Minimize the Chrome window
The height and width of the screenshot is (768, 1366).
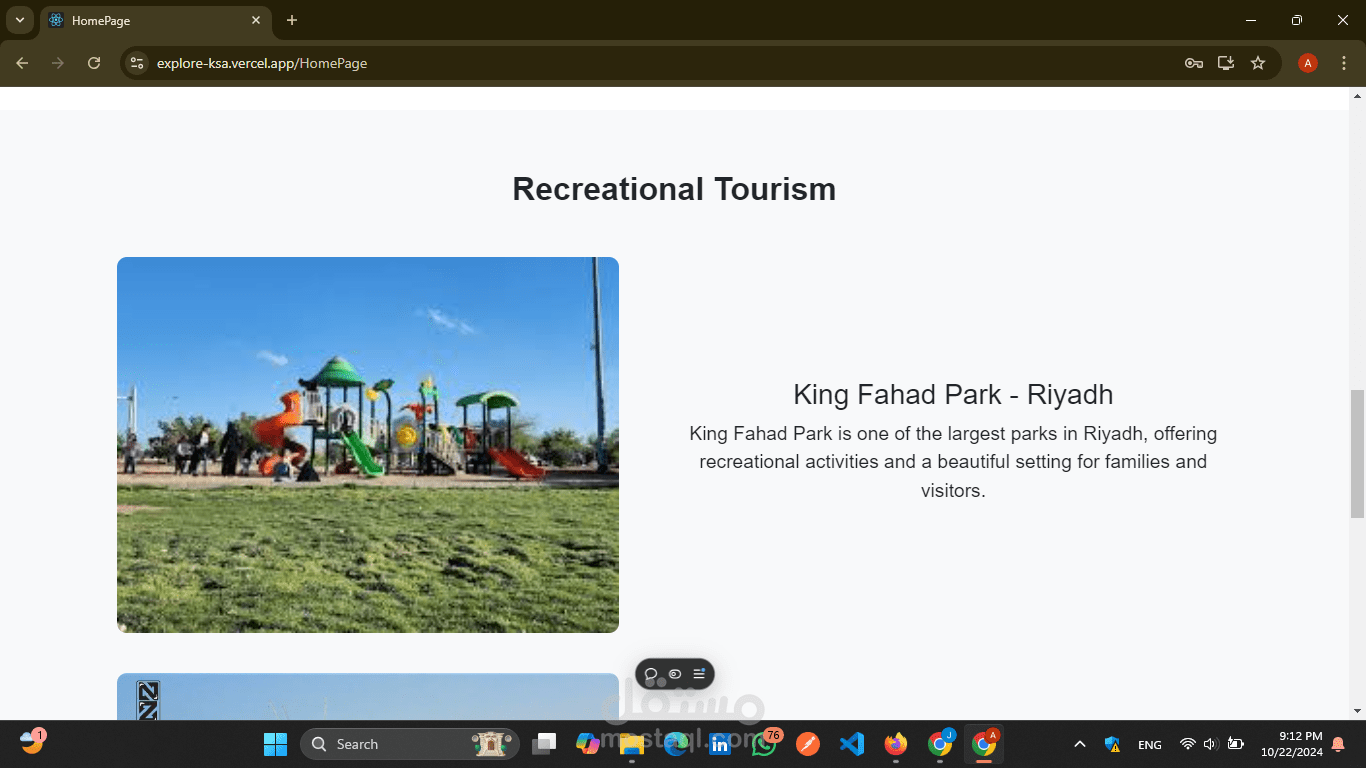point(1251,20)
